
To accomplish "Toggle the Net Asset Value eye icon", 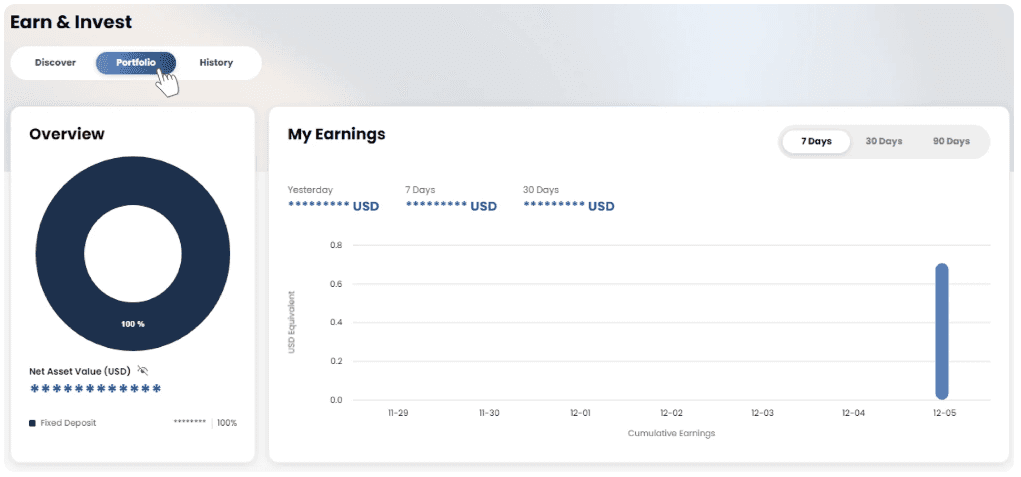I will (142, 370).
